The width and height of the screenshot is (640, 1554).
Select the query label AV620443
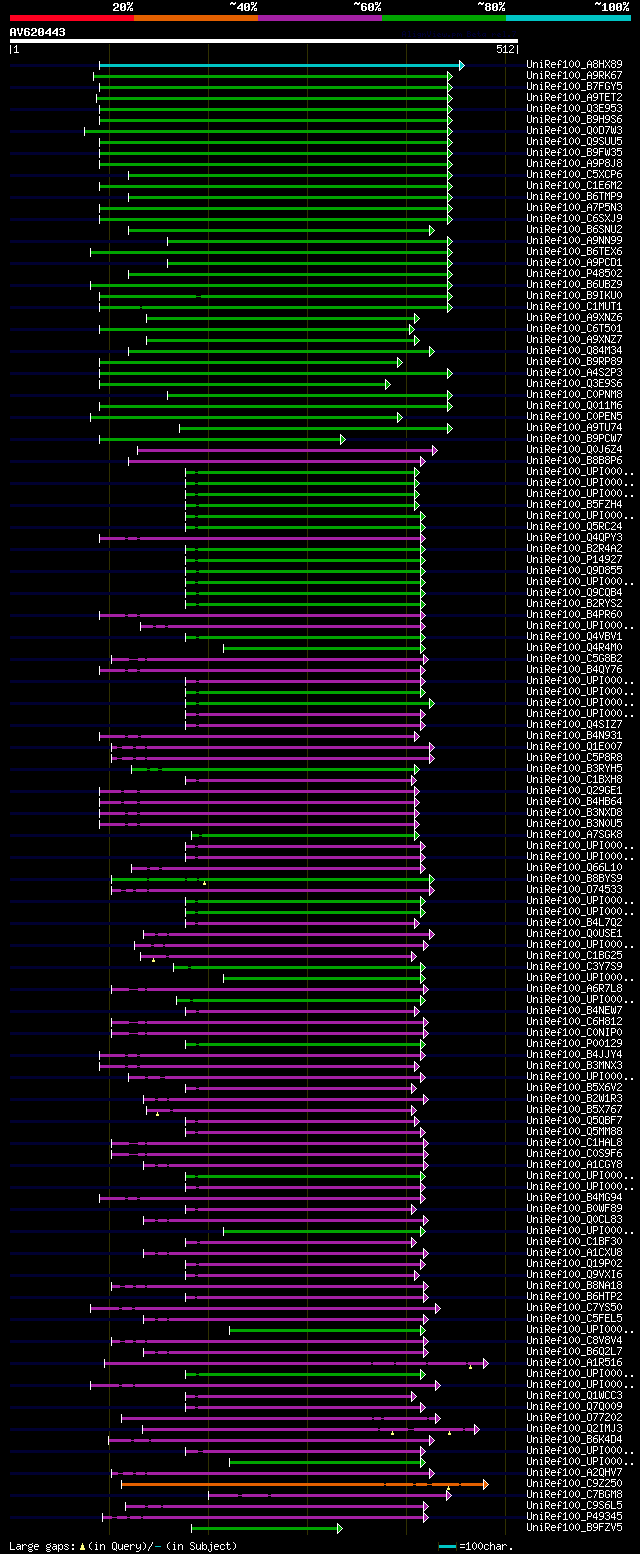pyautogui.click(x=38, y=32)
